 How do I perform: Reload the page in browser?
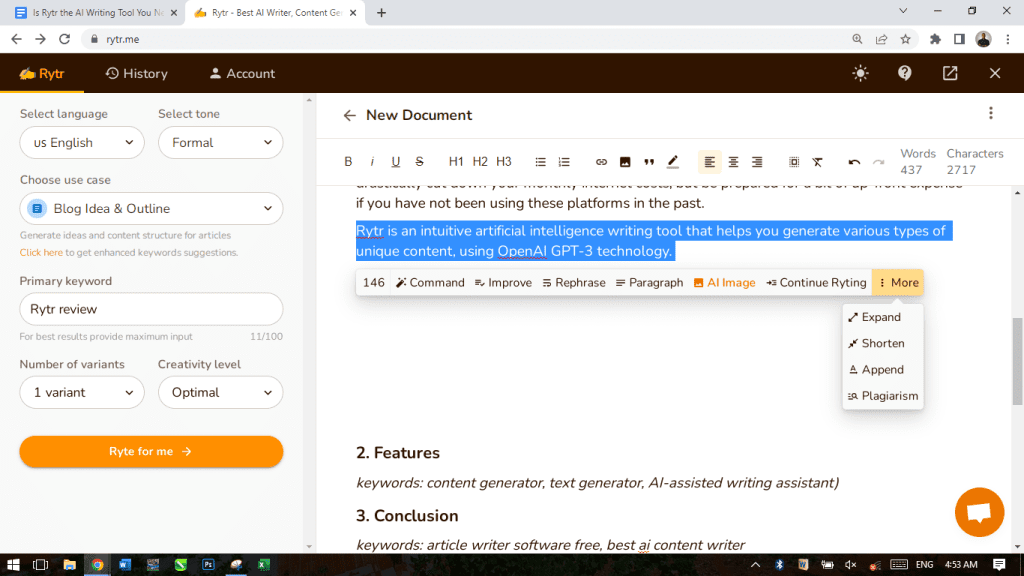(64, 39)
